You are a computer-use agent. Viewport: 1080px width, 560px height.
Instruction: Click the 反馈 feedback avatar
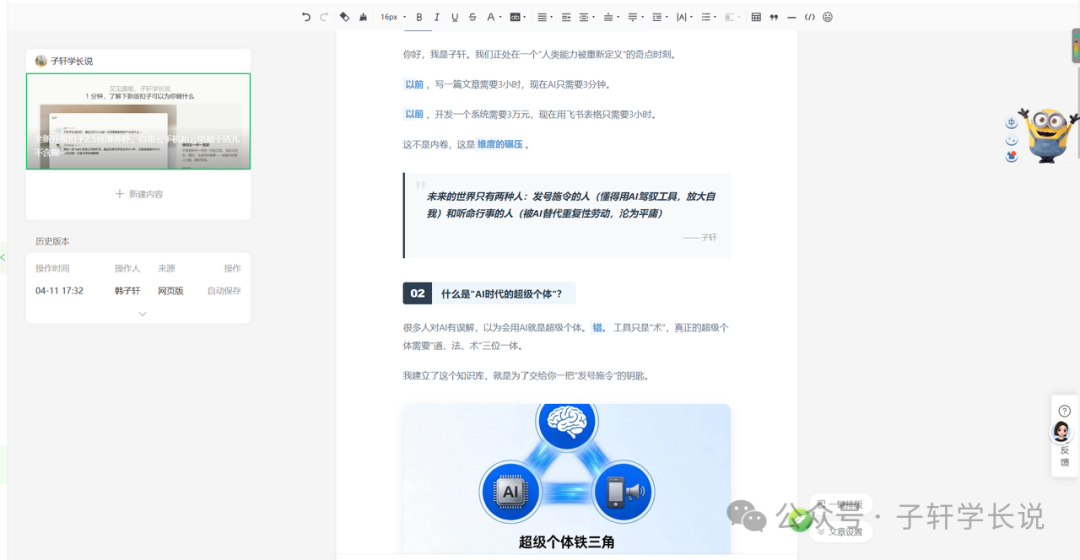pos(1061,432)
